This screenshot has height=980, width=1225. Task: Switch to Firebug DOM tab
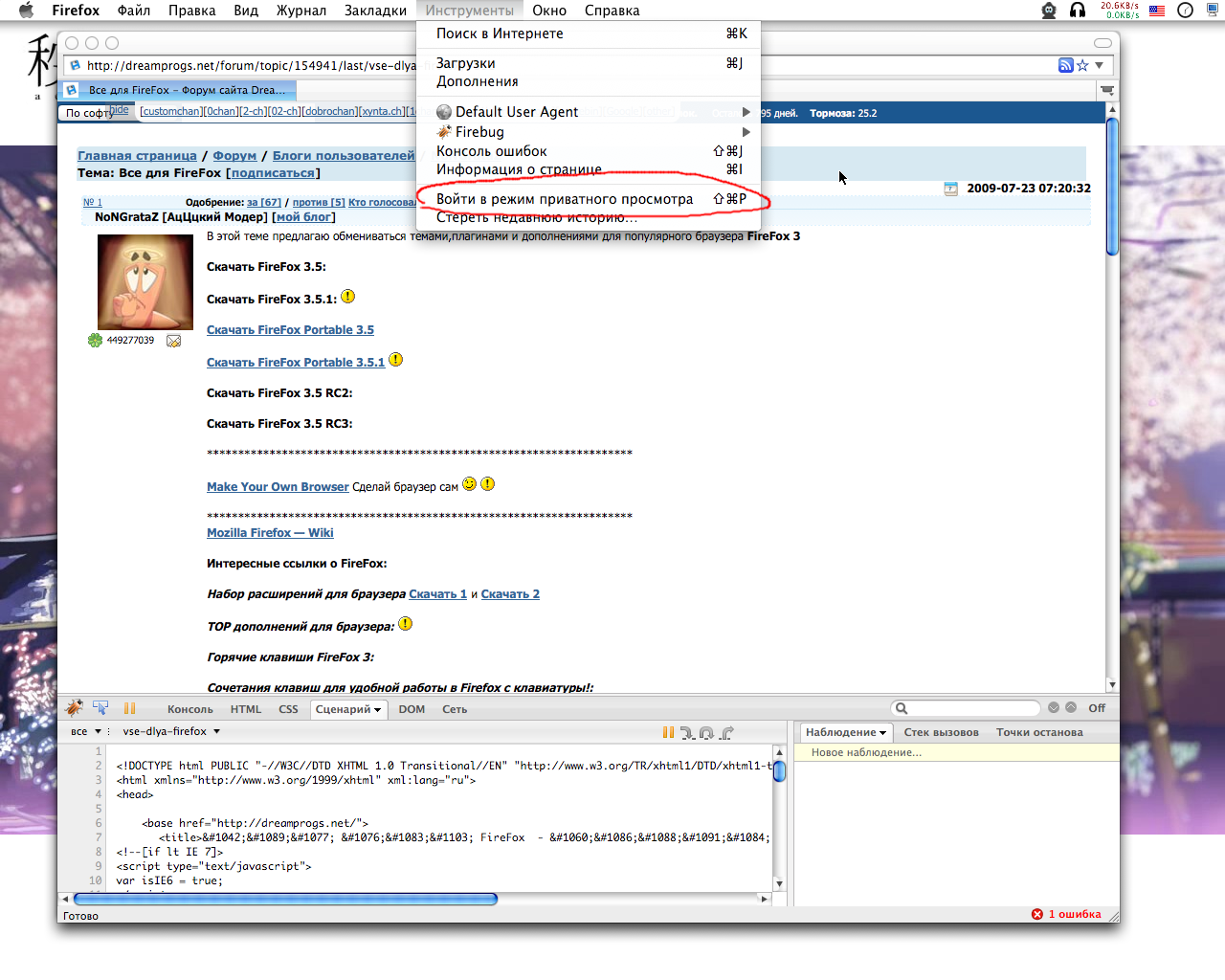412,709
